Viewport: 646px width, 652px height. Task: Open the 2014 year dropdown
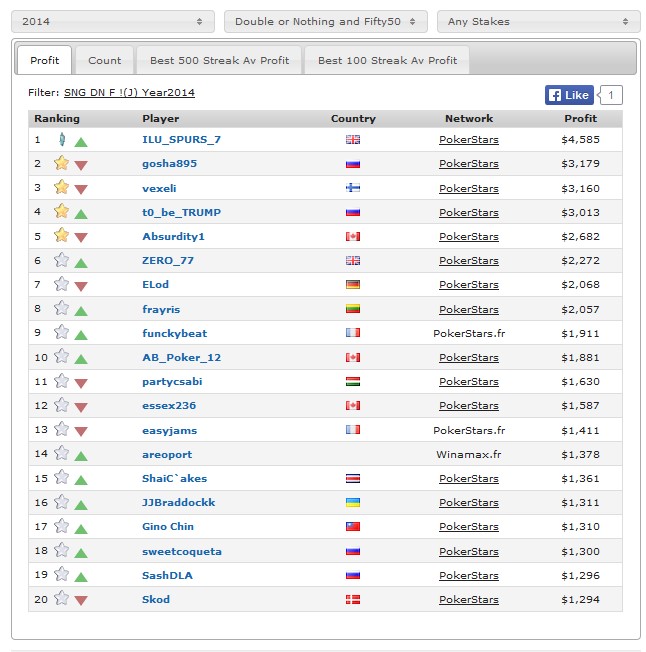click(113, 21)
